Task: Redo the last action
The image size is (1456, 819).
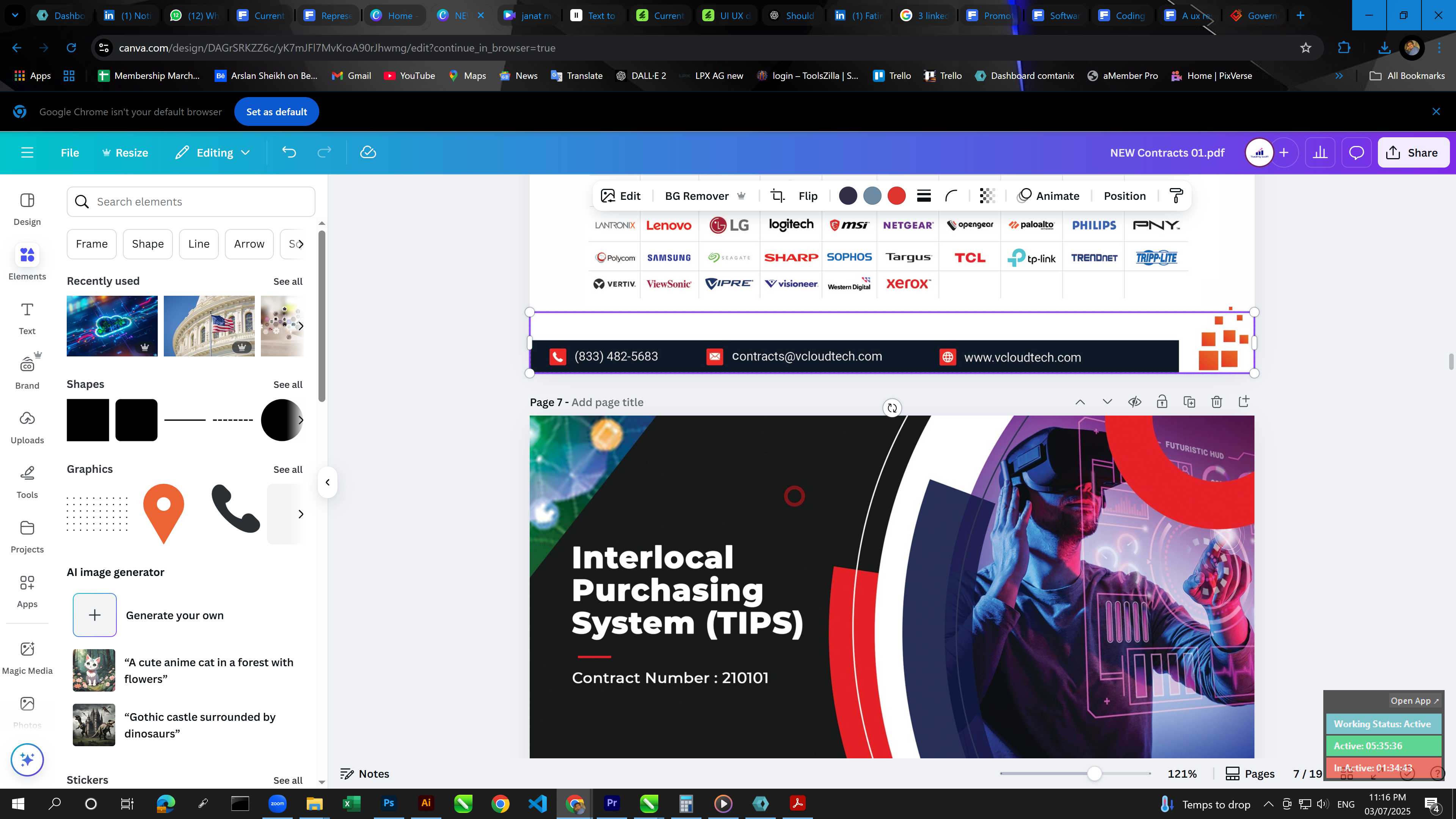Action: (324, 152)
